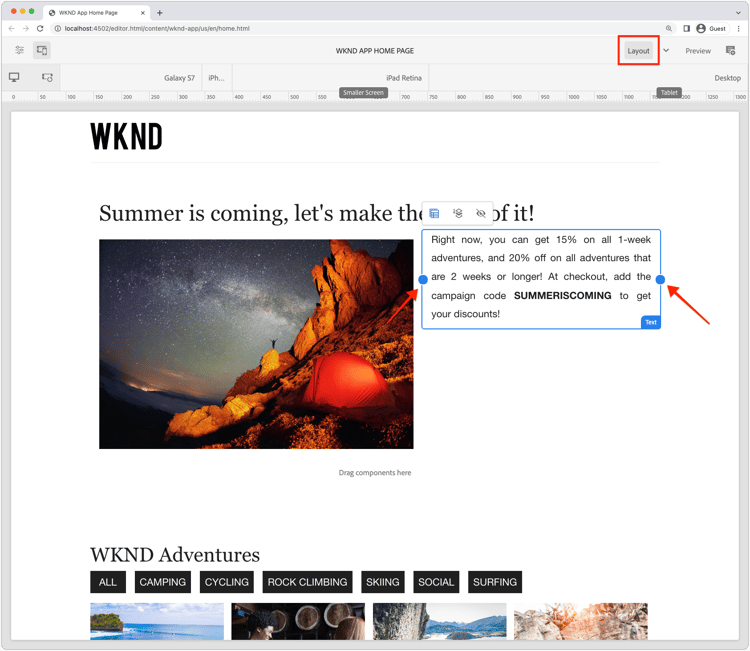Open the Guest profile button
750x651 pixels.
(712, 29)
